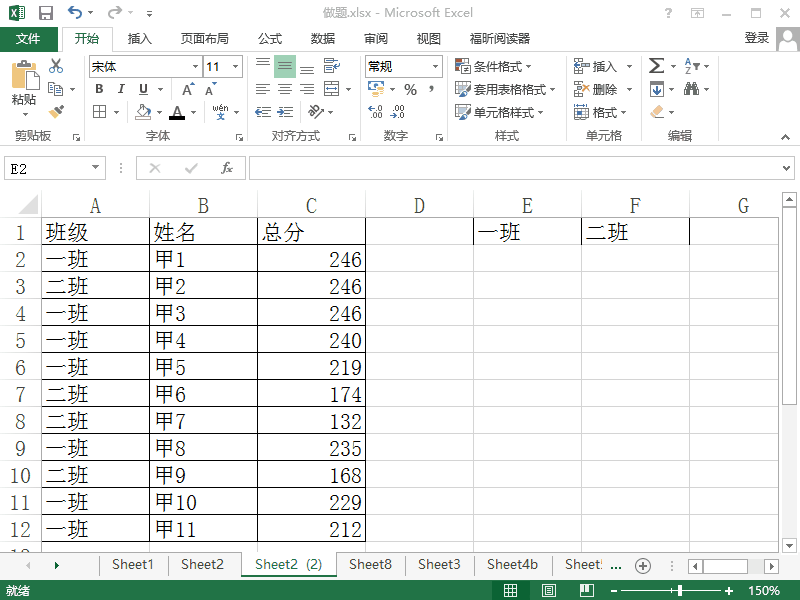800x600 pixels.
Task: Click the AutoSum sigma icon
Action: coord(657,66)
